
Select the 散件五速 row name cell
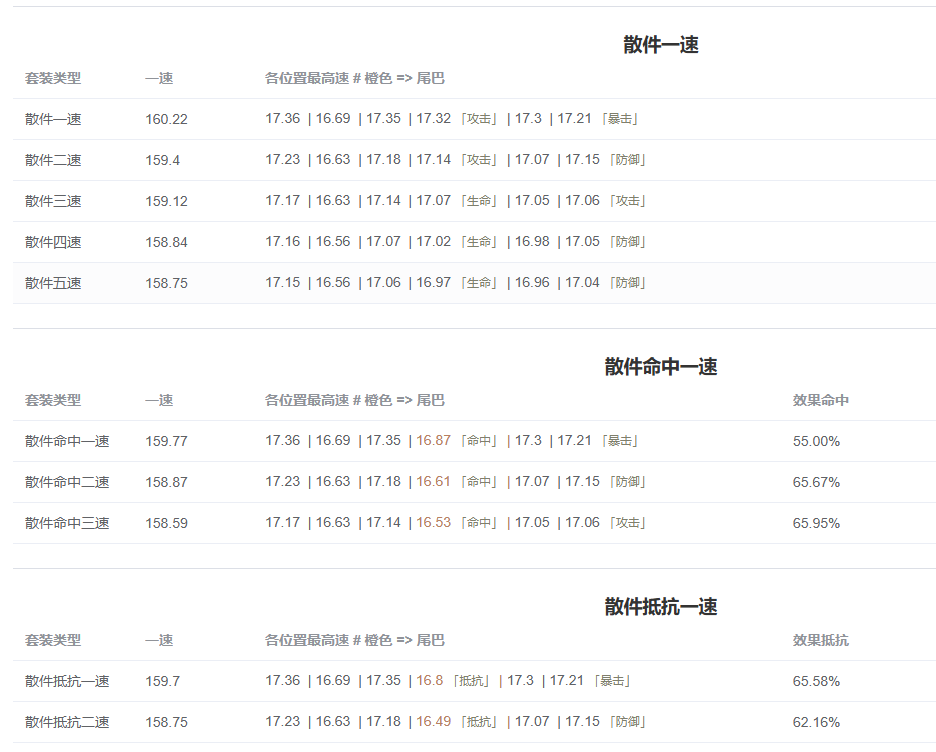[x=53, y=283]
